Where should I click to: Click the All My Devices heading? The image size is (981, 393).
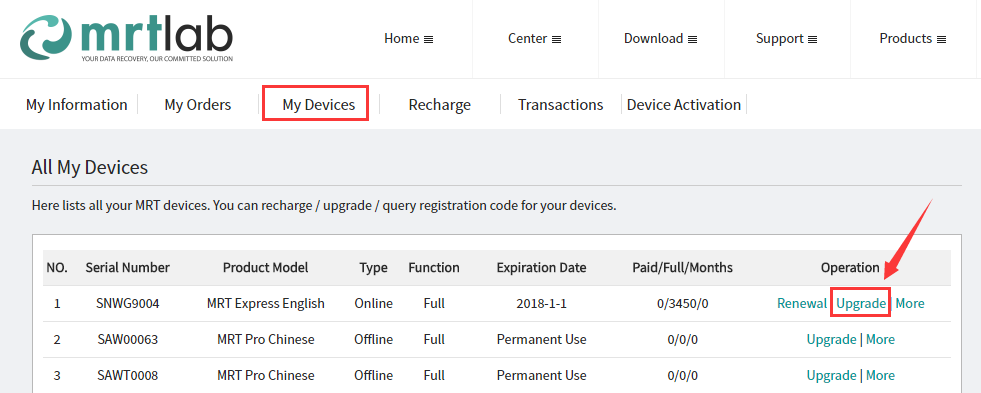pyautogui.click(x=89, y=167)
